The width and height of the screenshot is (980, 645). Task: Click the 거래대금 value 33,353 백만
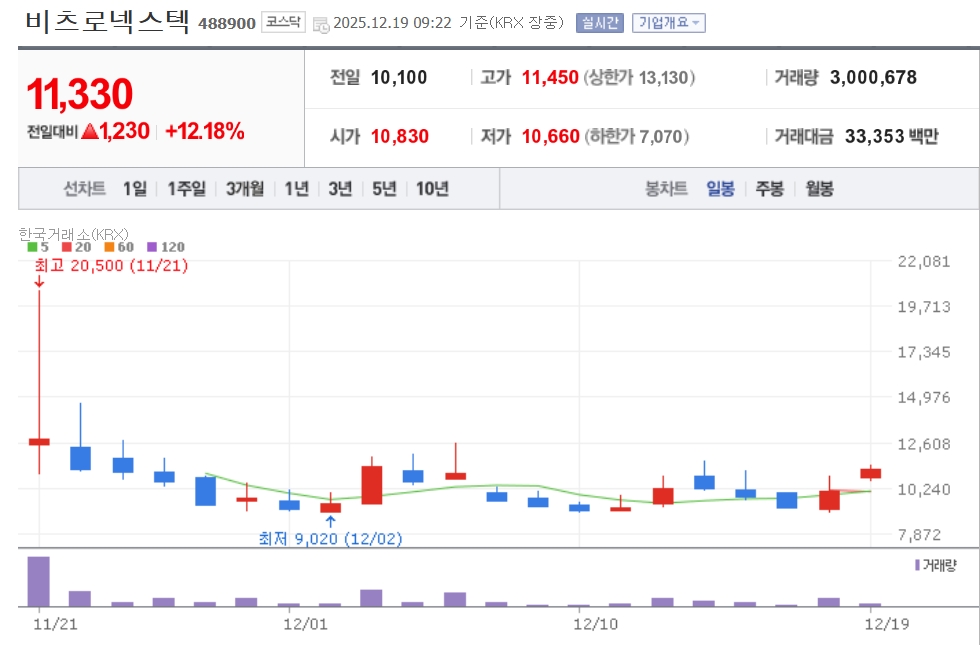pos(892,136)
